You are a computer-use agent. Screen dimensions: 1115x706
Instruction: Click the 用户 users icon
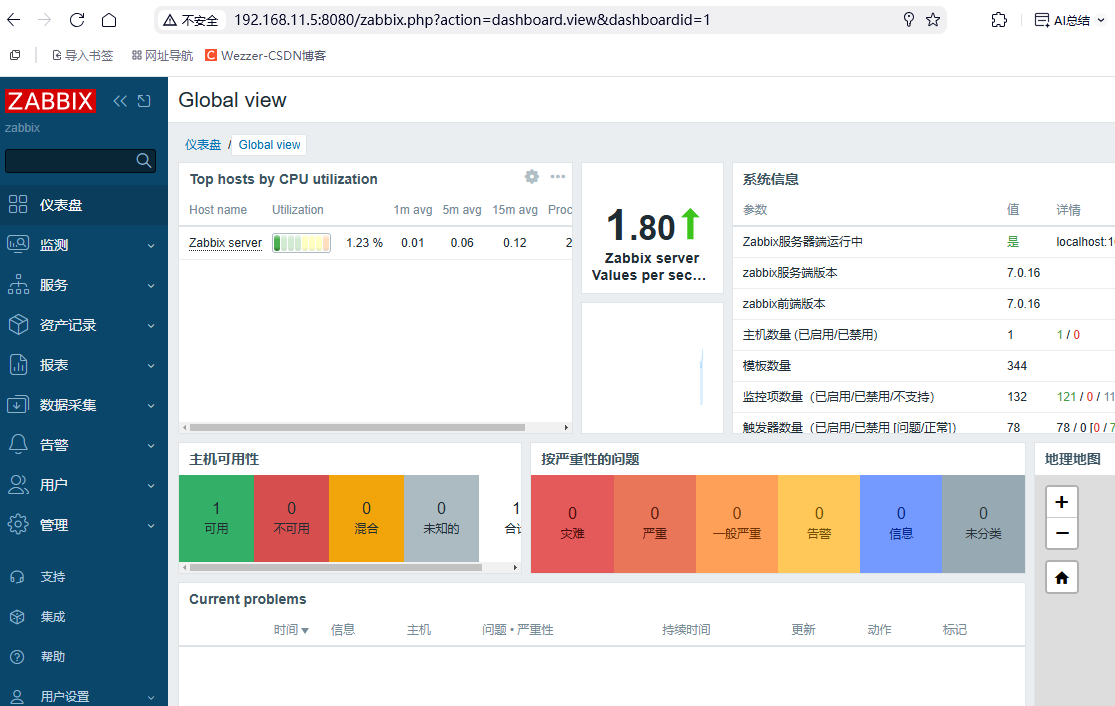click(x=18, y=485)
